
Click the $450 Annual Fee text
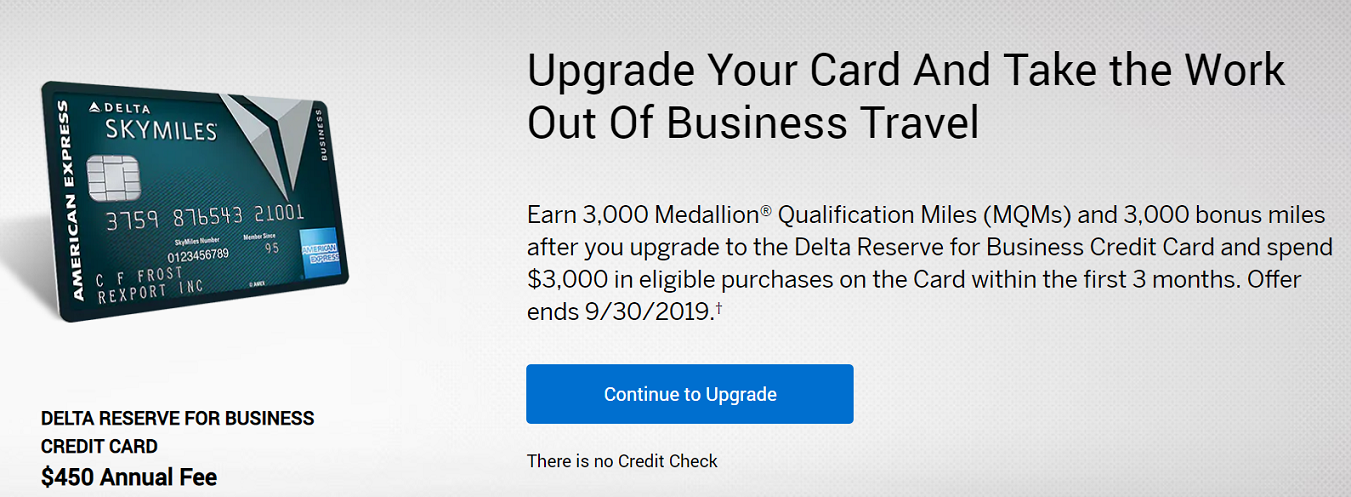(x=129, y=478)
